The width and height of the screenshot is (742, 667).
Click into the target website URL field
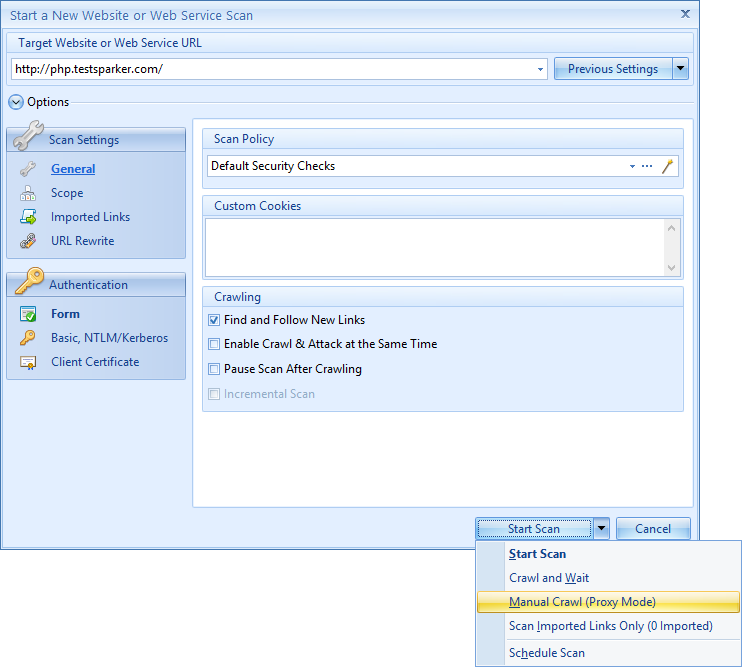(270, 70)
